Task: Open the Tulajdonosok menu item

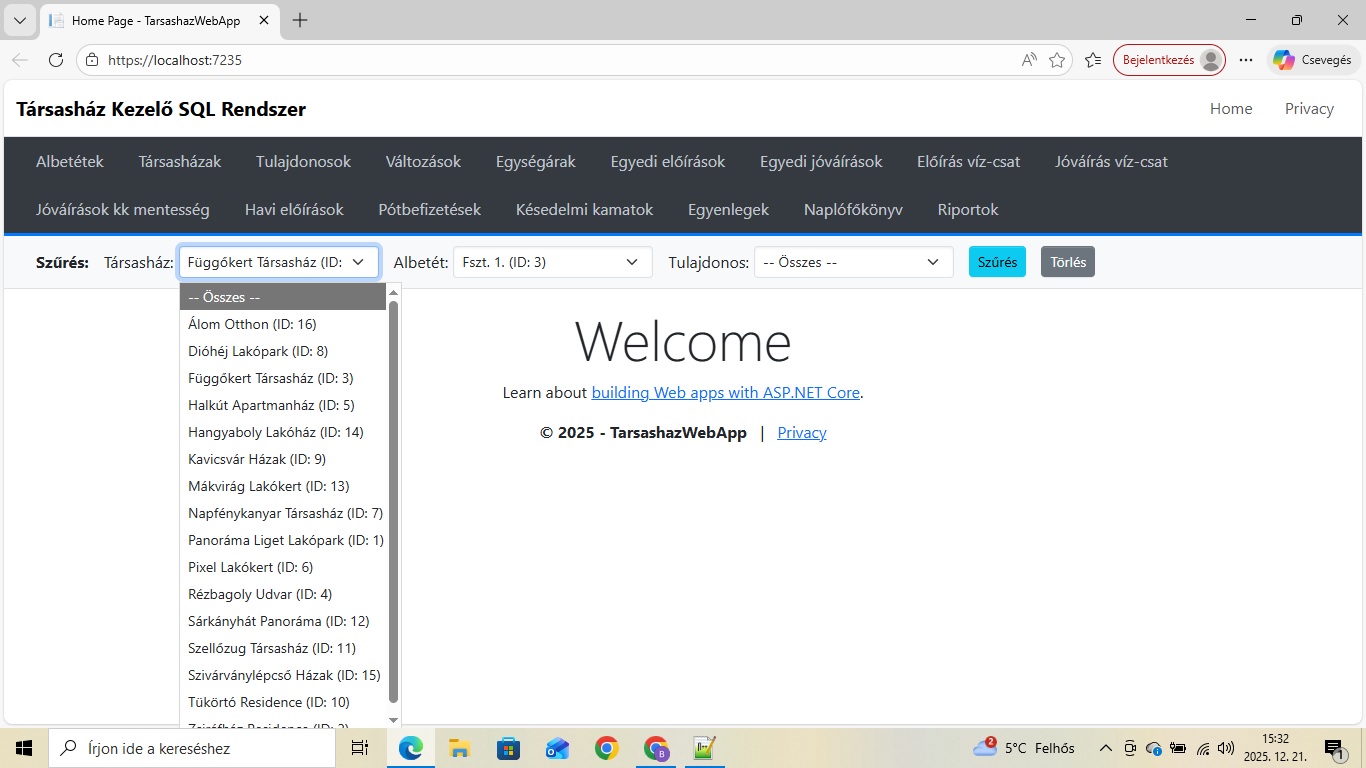Action: click(x=303, y=161)
